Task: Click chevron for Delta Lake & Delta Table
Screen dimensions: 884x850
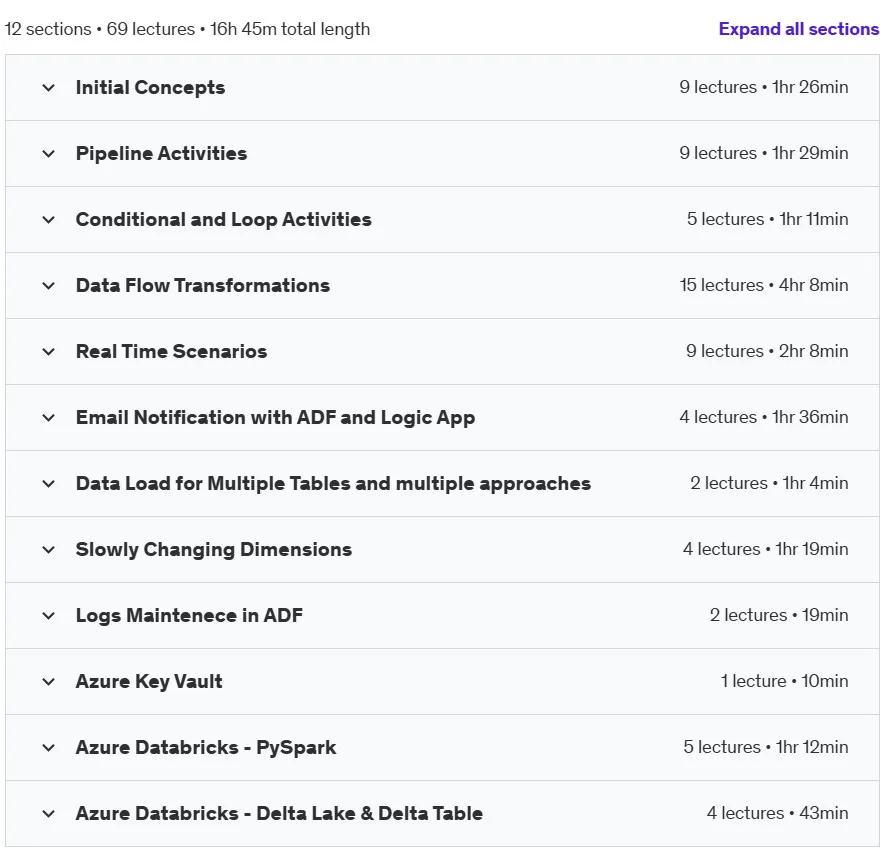Action: (48, 814)
